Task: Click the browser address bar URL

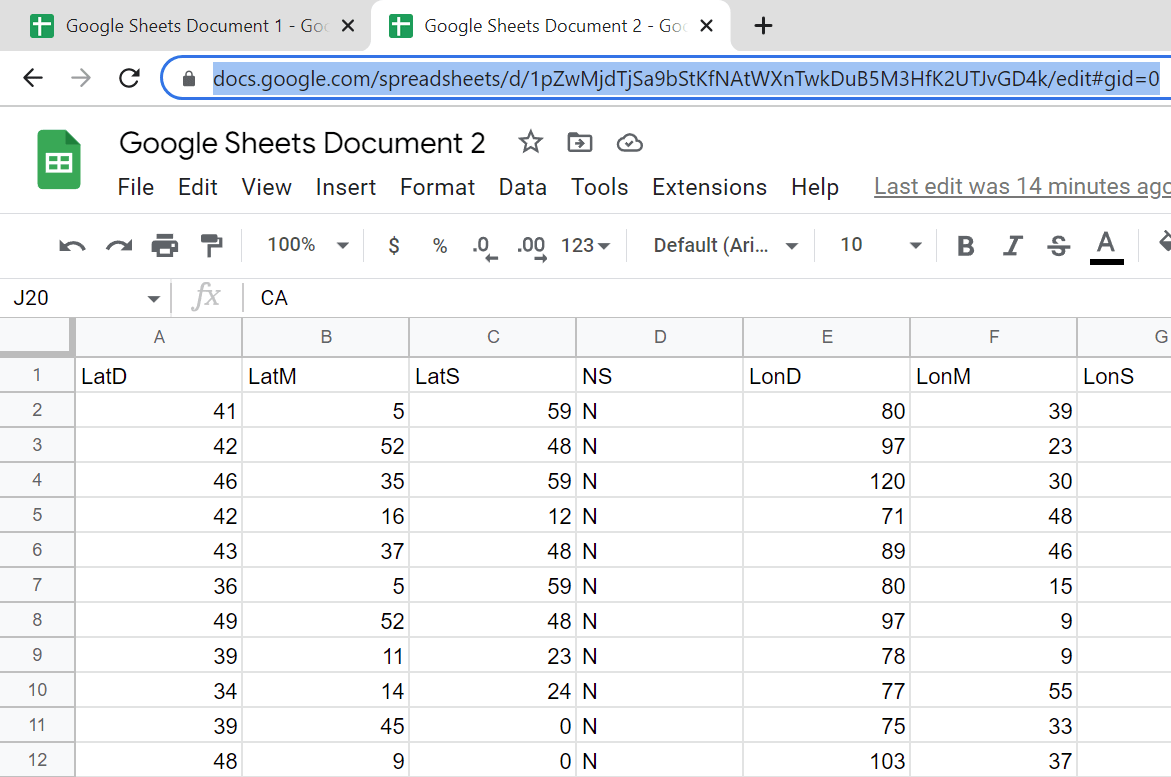Action: click(686, 78)
